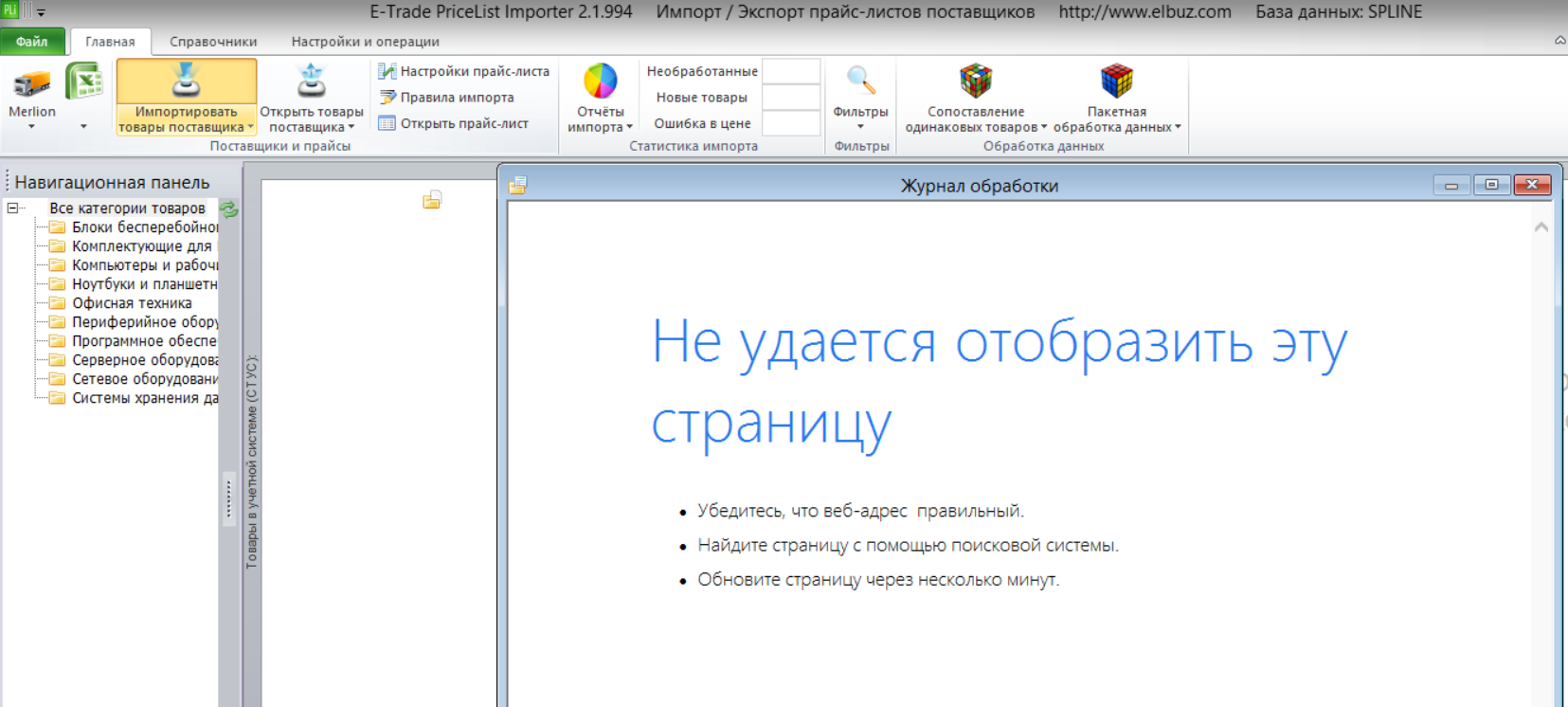Expand the arrow under the Excel icon

point(83,126)
